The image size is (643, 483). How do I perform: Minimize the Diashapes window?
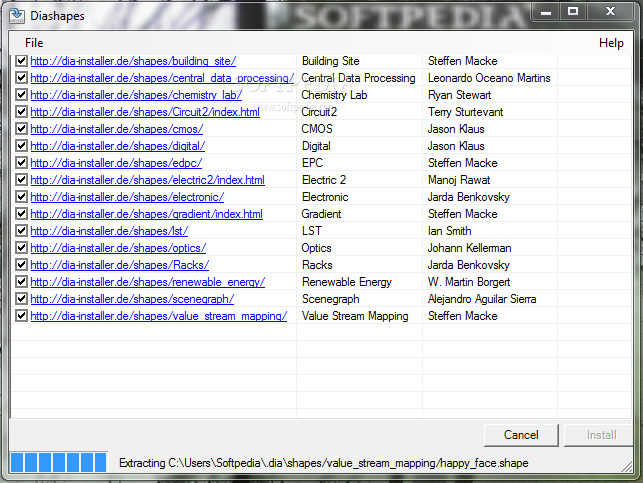pos(546,11)
